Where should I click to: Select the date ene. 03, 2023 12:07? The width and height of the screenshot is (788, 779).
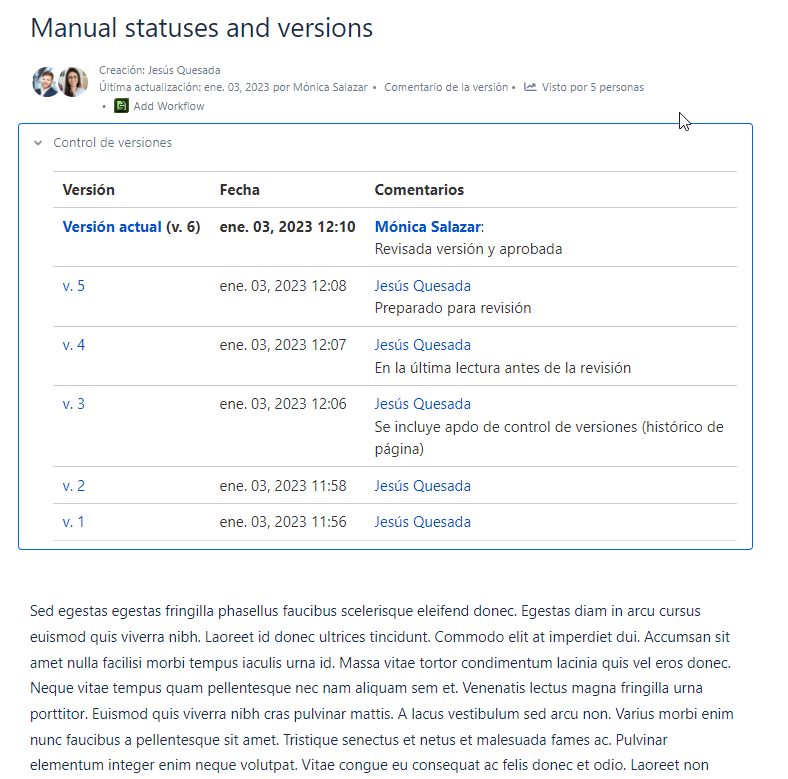(283, 345)
